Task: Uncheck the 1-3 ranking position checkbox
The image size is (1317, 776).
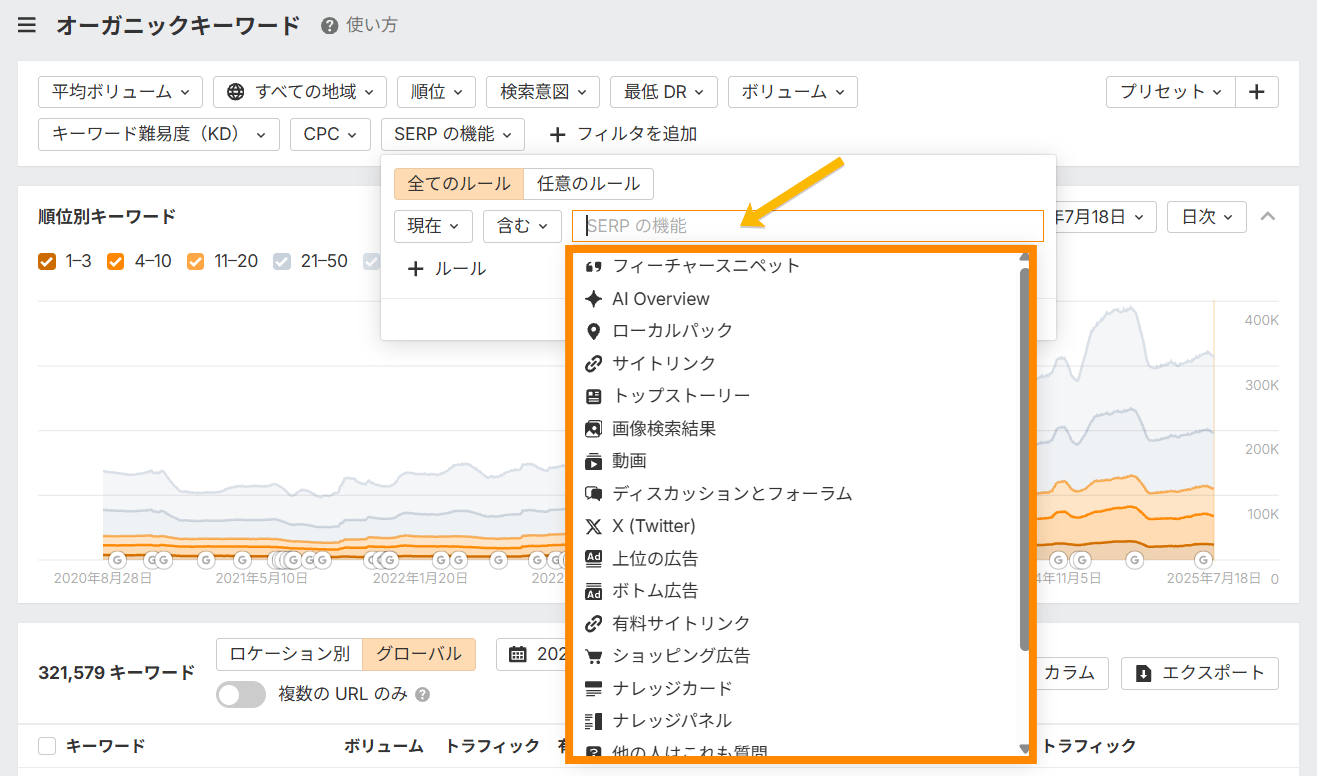Action: [x=46, y=261]
